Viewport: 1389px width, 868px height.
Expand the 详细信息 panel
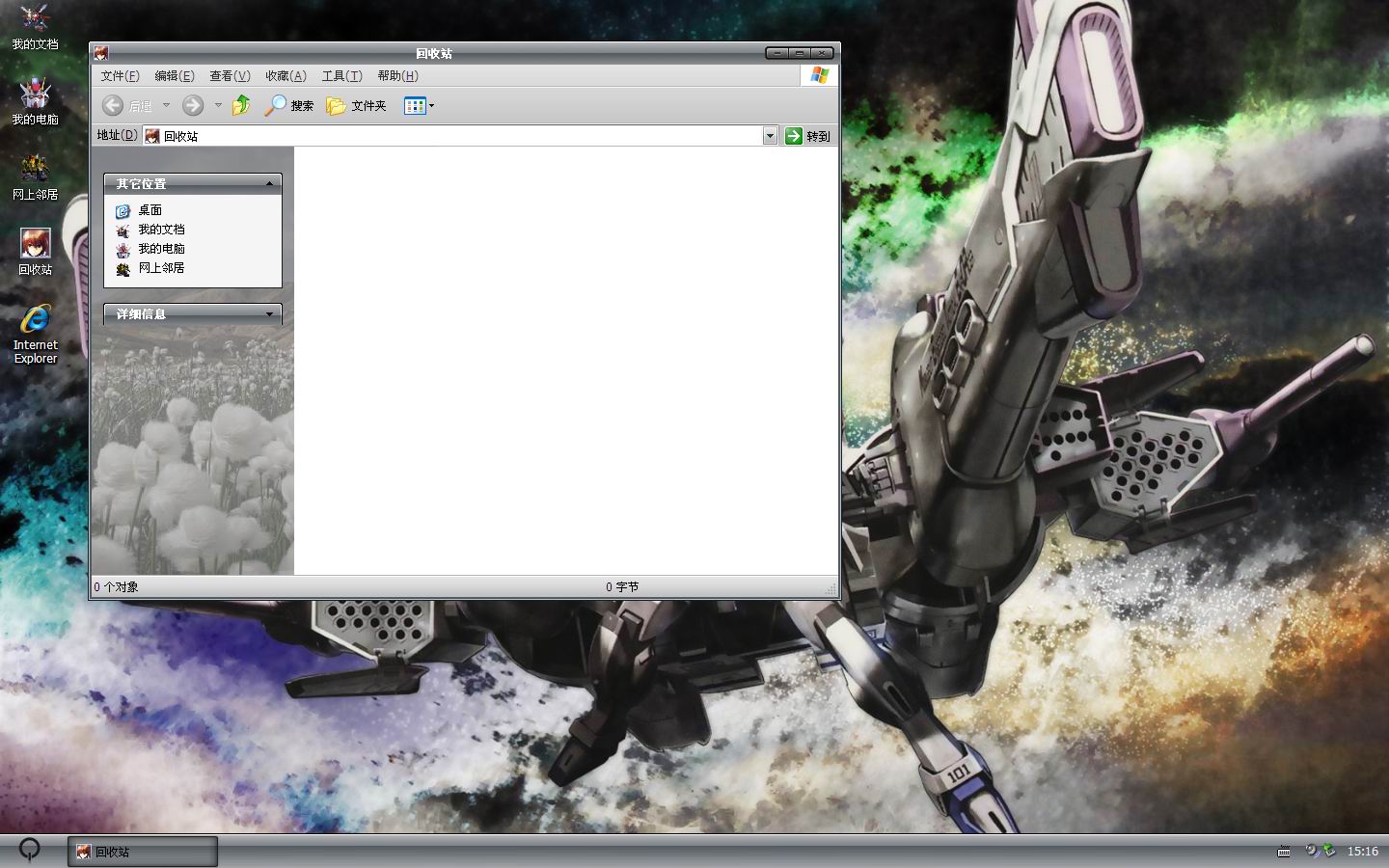pyautogui.click(x=269, y=313)
